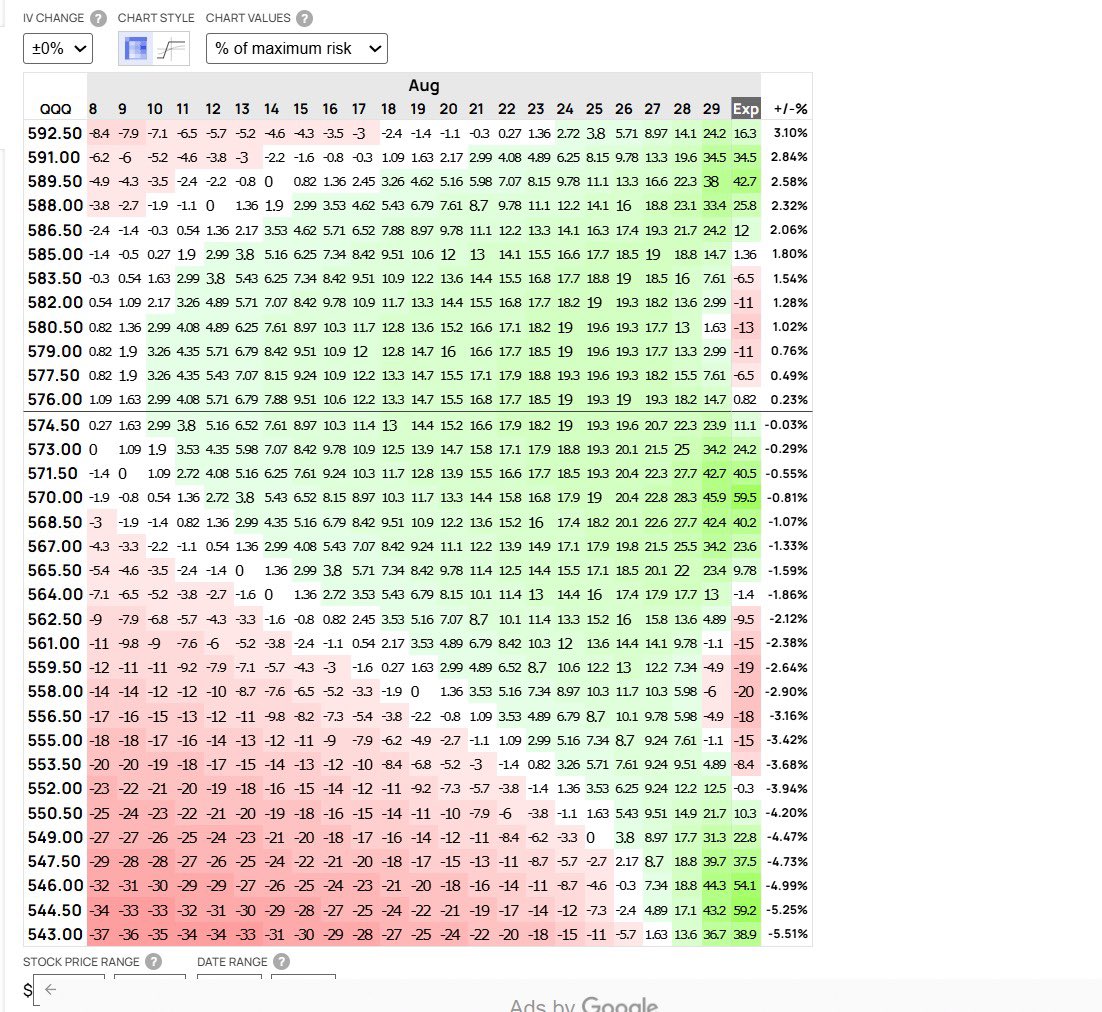
Task: Click the 0.23% percentage value
Action: coord(789,399)
